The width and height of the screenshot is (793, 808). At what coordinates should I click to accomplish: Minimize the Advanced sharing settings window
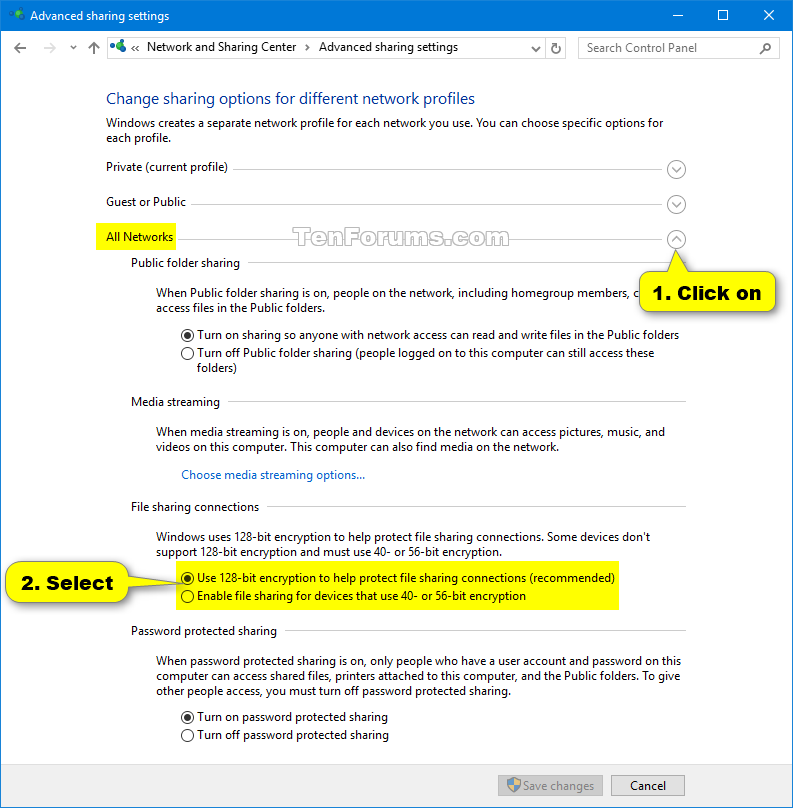click(x=678, y=15)
